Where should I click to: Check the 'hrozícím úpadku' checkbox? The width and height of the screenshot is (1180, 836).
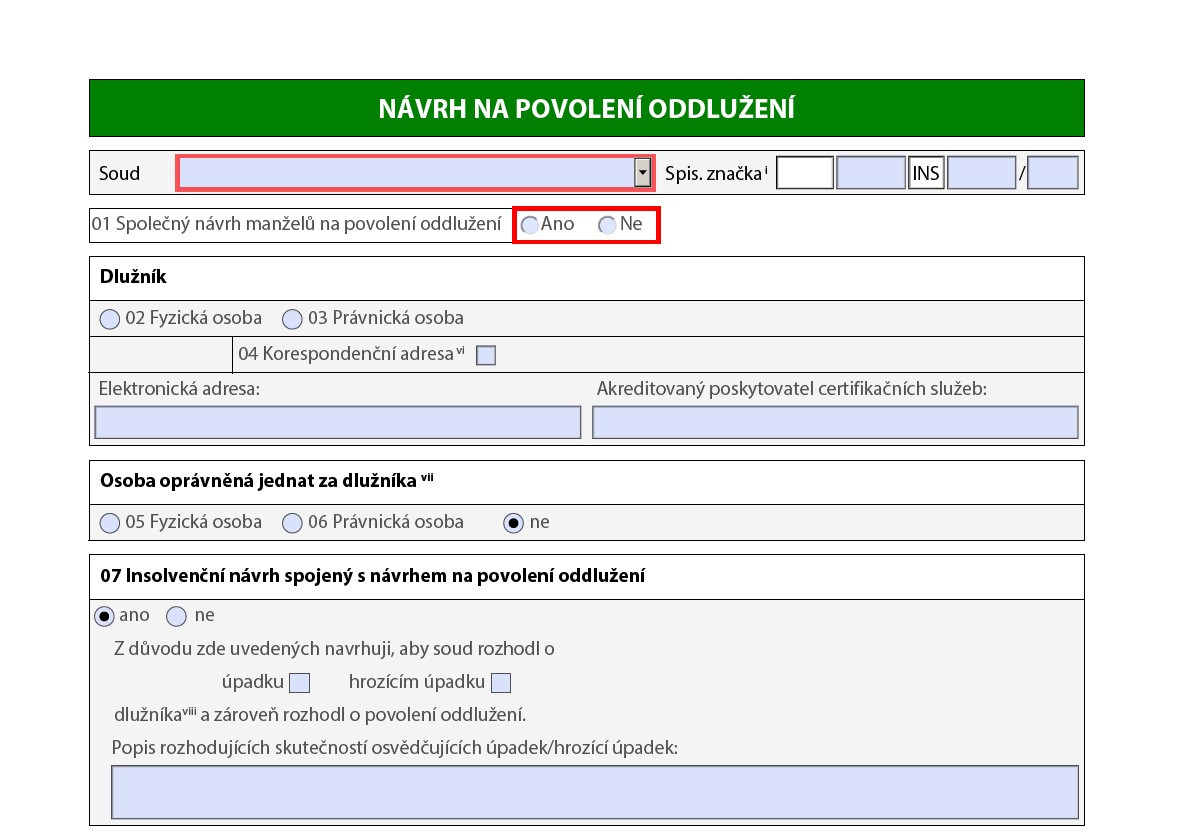501,683
